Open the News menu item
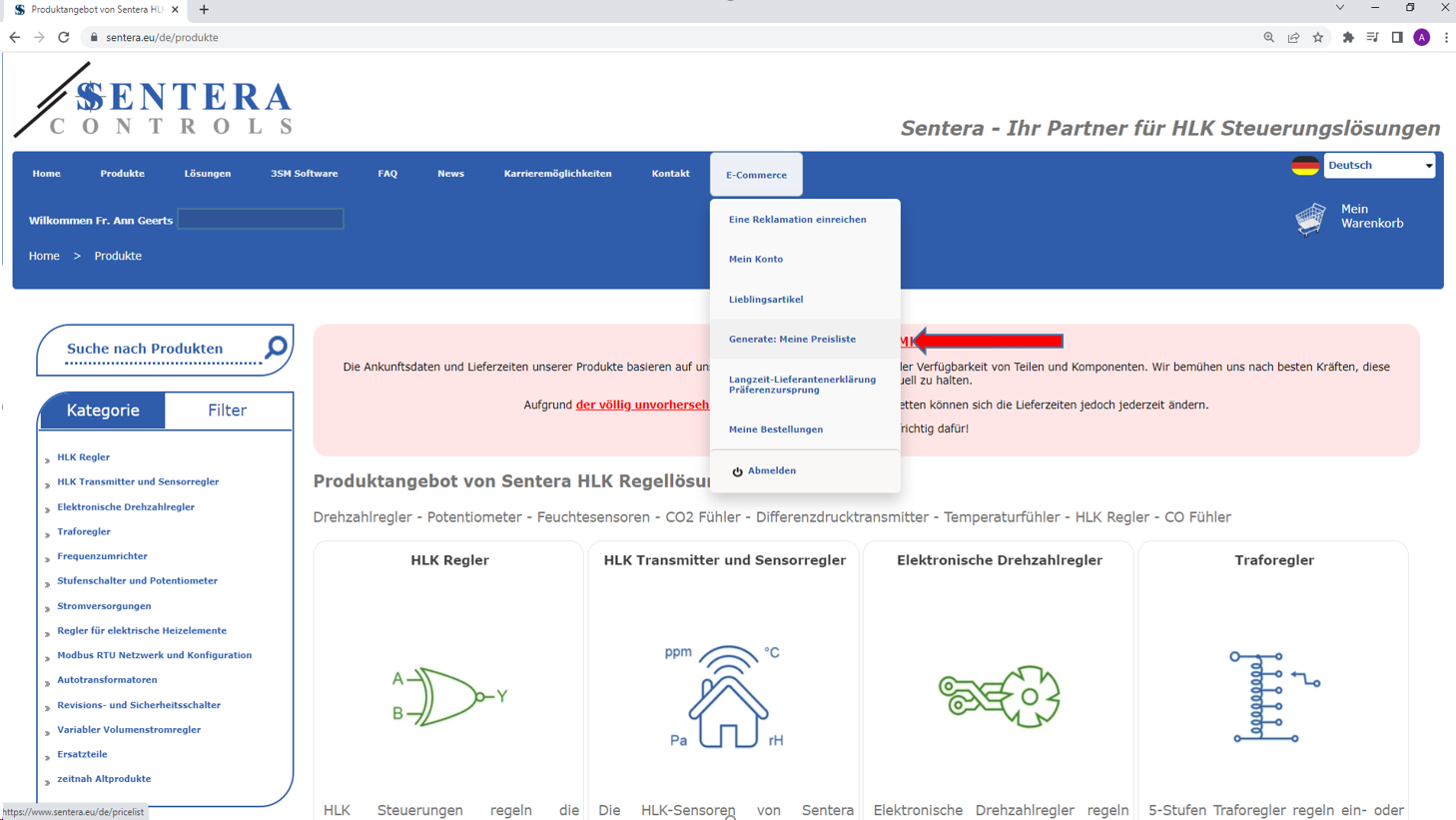This screenshot has height=820, width=1456. tap(450, 174)
